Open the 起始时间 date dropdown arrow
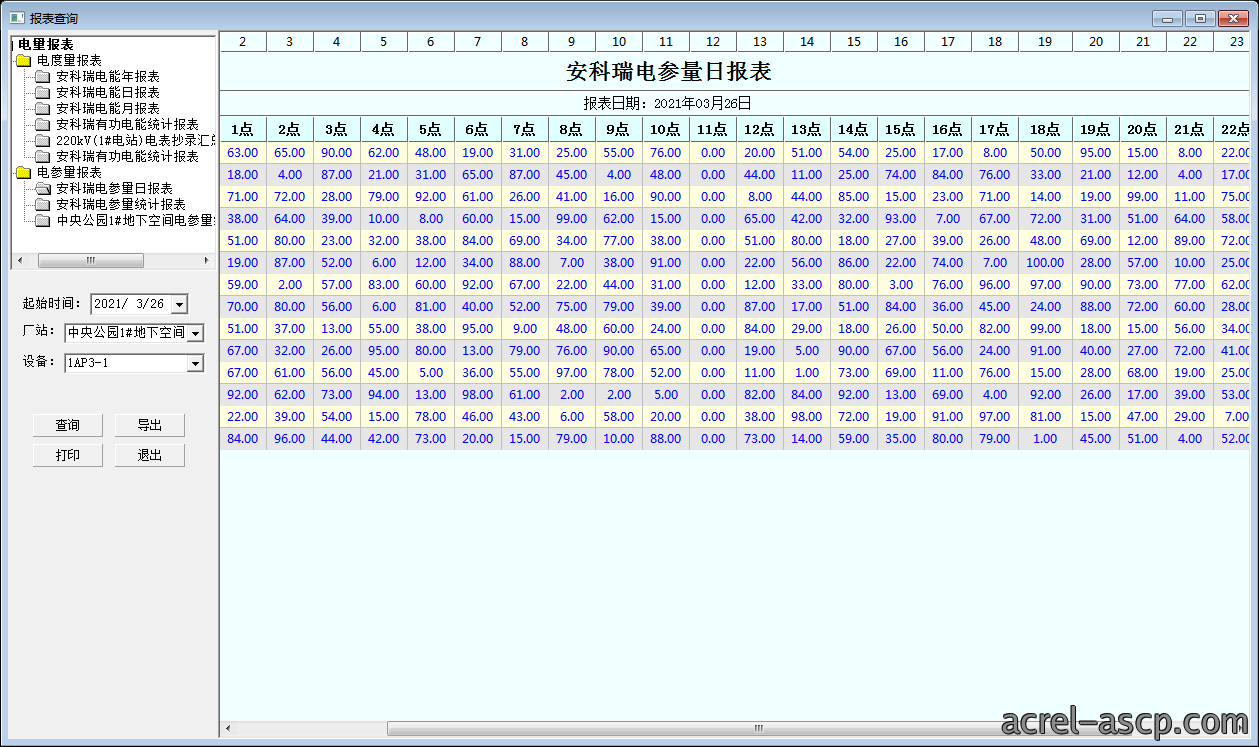This screenshot has width=1259, height=747. 179,304
